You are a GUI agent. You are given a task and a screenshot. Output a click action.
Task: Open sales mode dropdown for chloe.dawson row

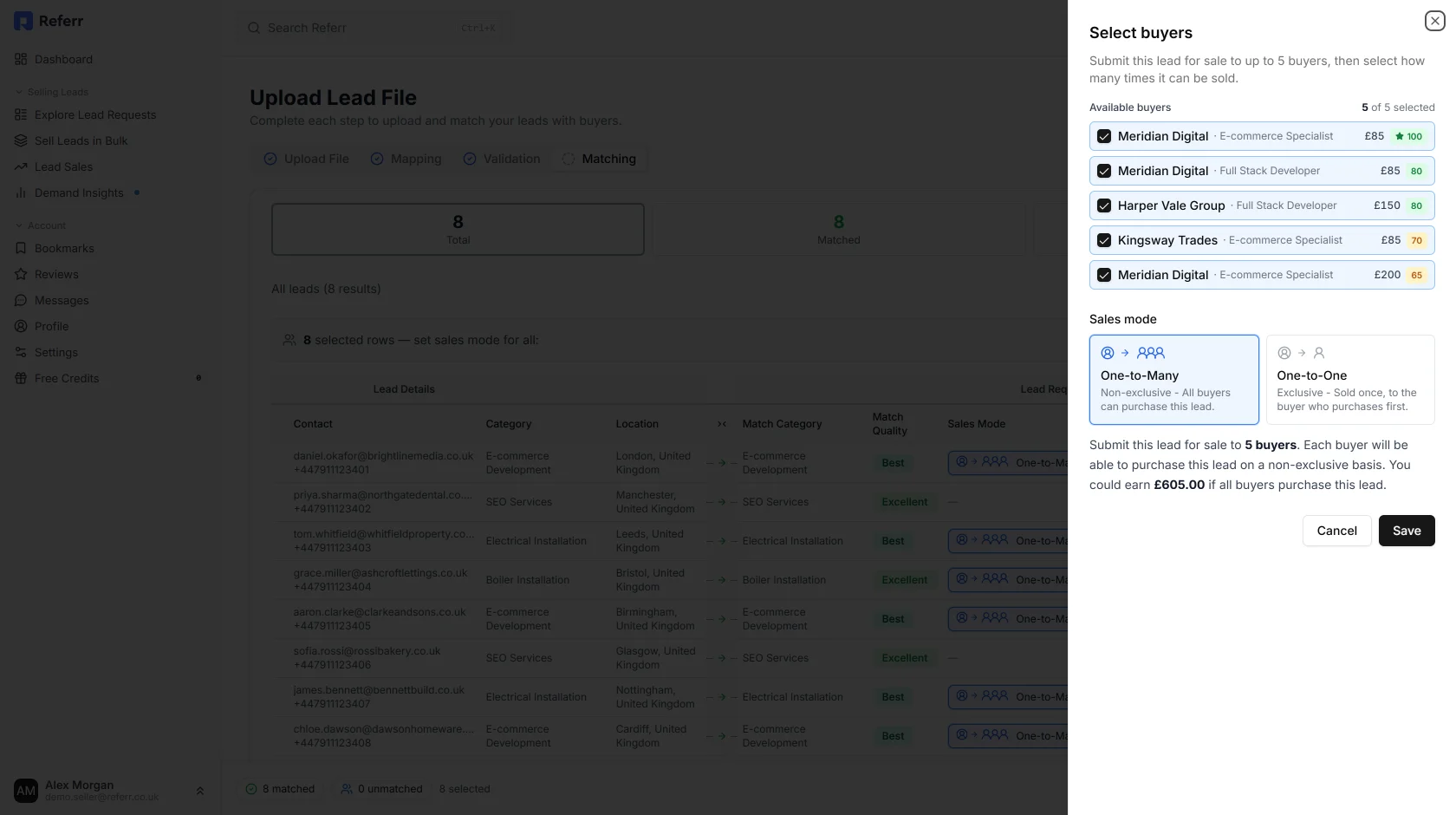(x=1008, y=736)
